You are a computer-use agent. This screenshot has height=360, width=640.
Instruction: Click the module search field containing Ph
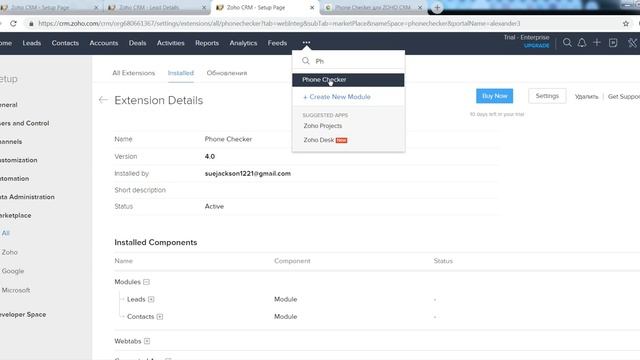(x=348, y=61)
